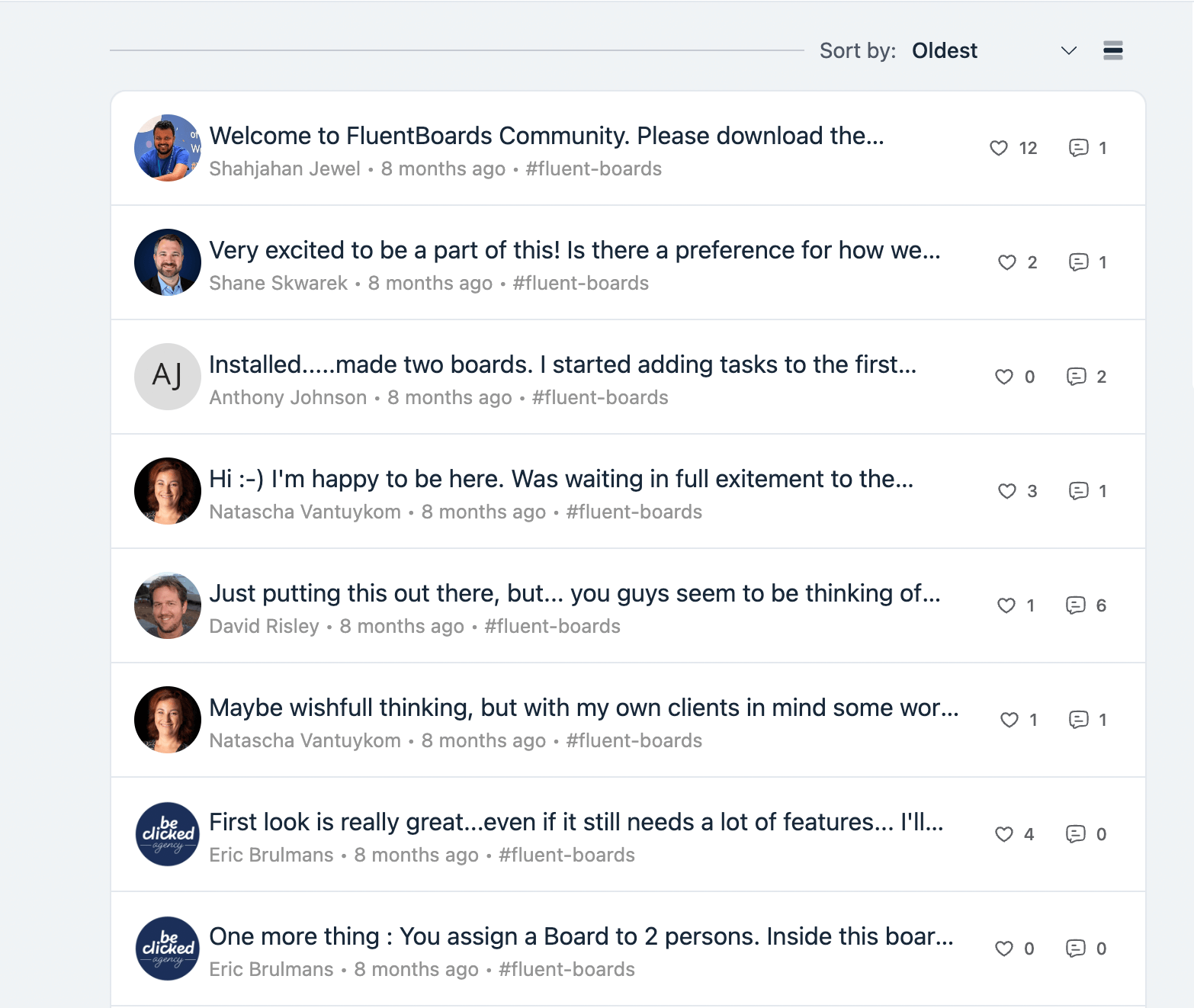
Task: Open the post titled 'Installed.....made two boards'
Action: pos(563,364)
